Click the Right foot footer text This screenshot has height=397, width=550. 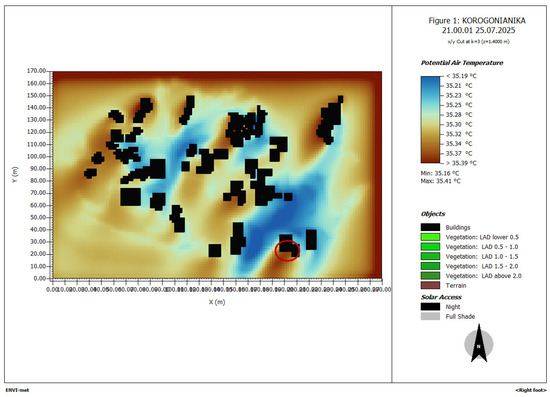531,390
